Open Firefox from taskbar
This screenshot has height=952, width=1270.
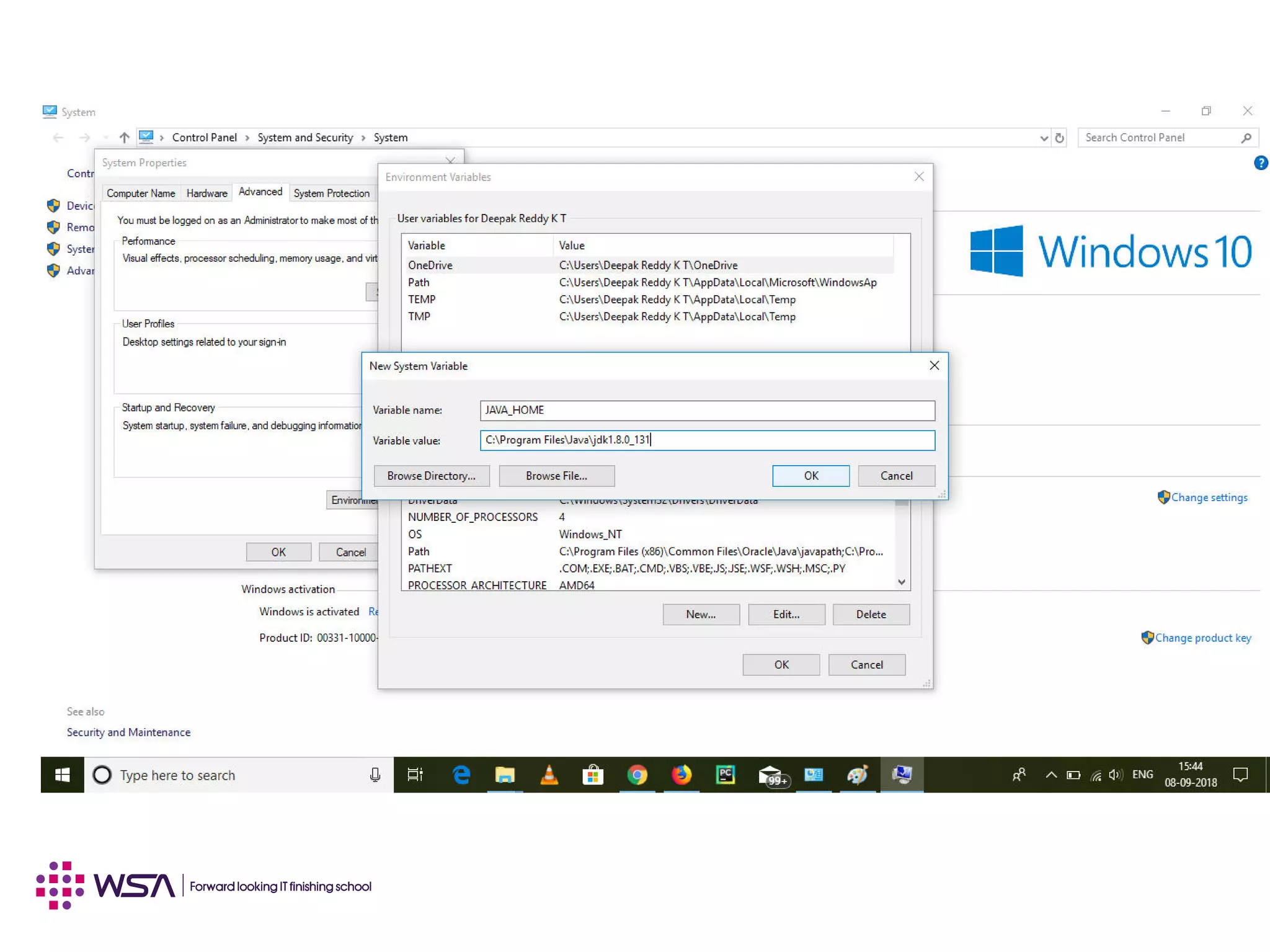click(x=682, y=775)
